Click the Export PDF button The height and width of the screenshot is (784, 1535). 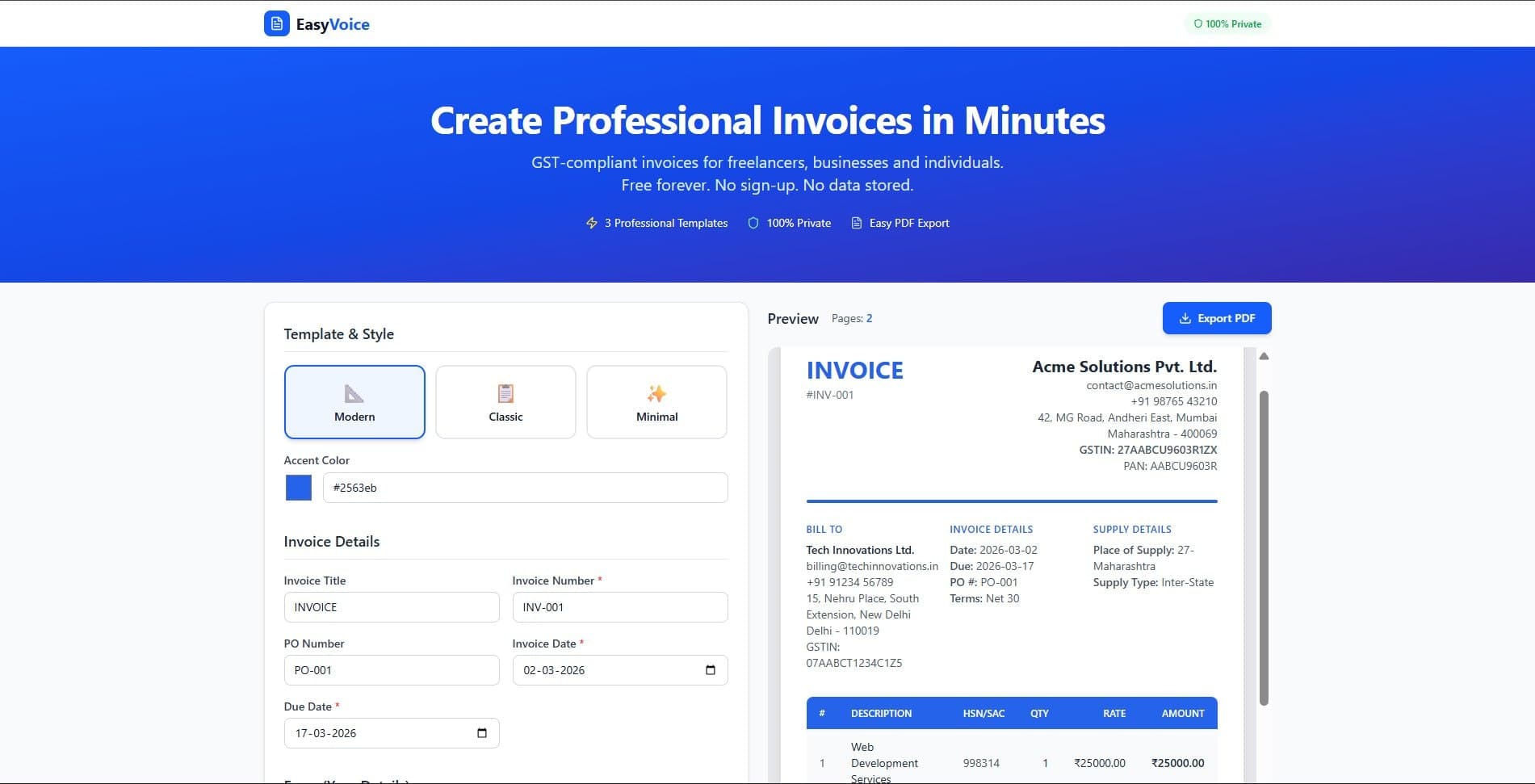1216,318
